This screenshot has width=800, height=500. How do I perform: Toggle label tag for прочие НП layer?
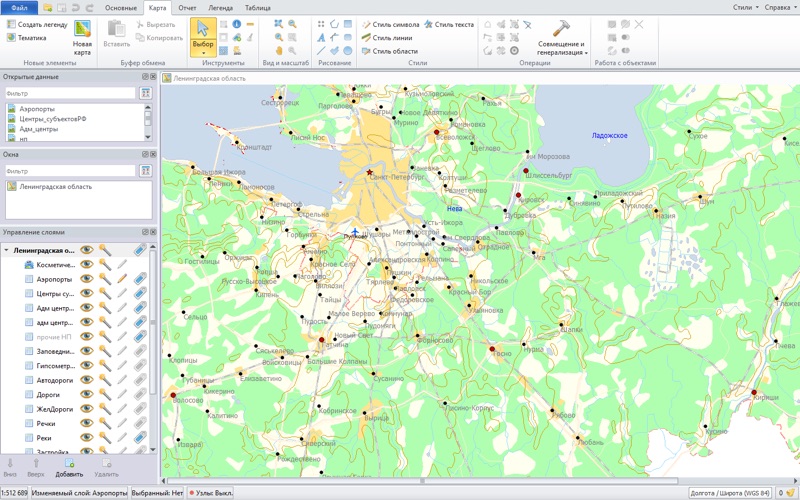140,337
